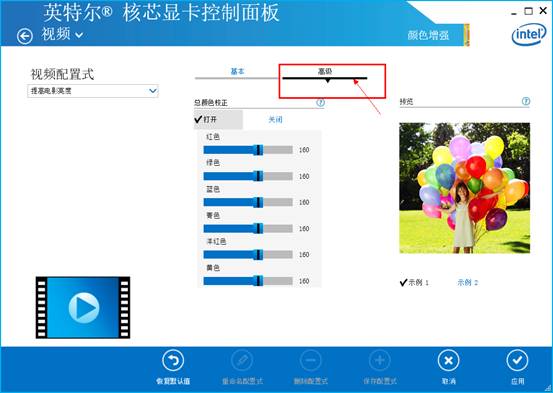The width and height of the screenshot is (553, 393).
Task: Click the 重命名配置式 pencil button
Action: (242, 366)
